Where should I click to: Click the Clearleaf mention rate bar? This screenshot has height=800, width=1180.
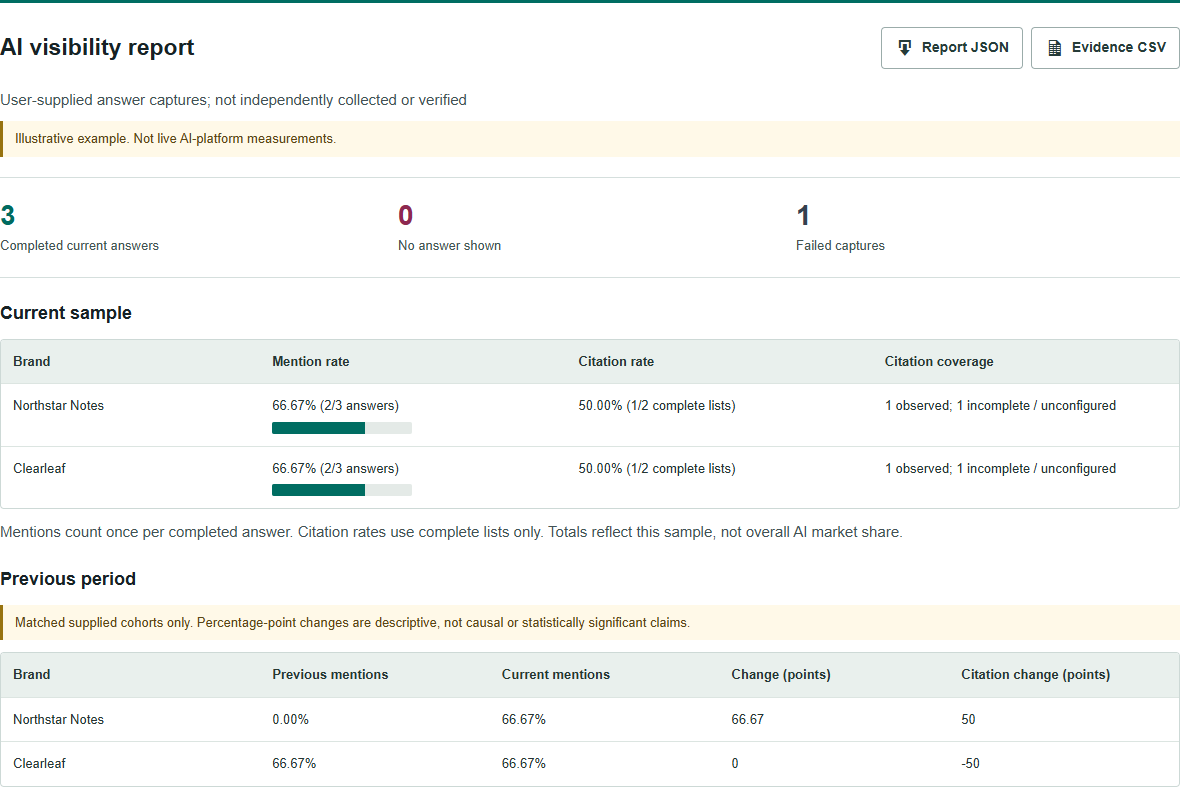point(342,490)
